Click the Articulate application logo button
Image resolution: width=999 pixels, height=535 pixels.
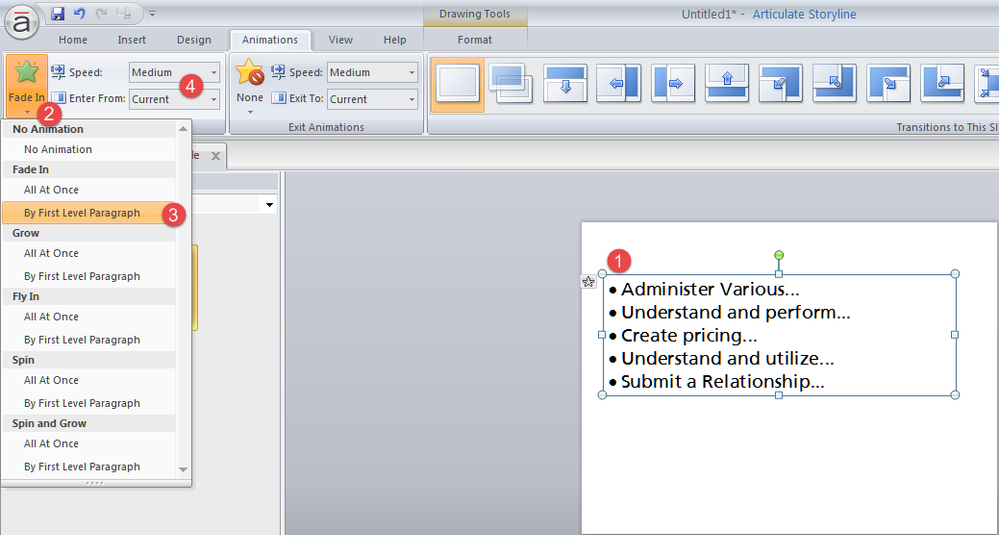pos(21,20)
